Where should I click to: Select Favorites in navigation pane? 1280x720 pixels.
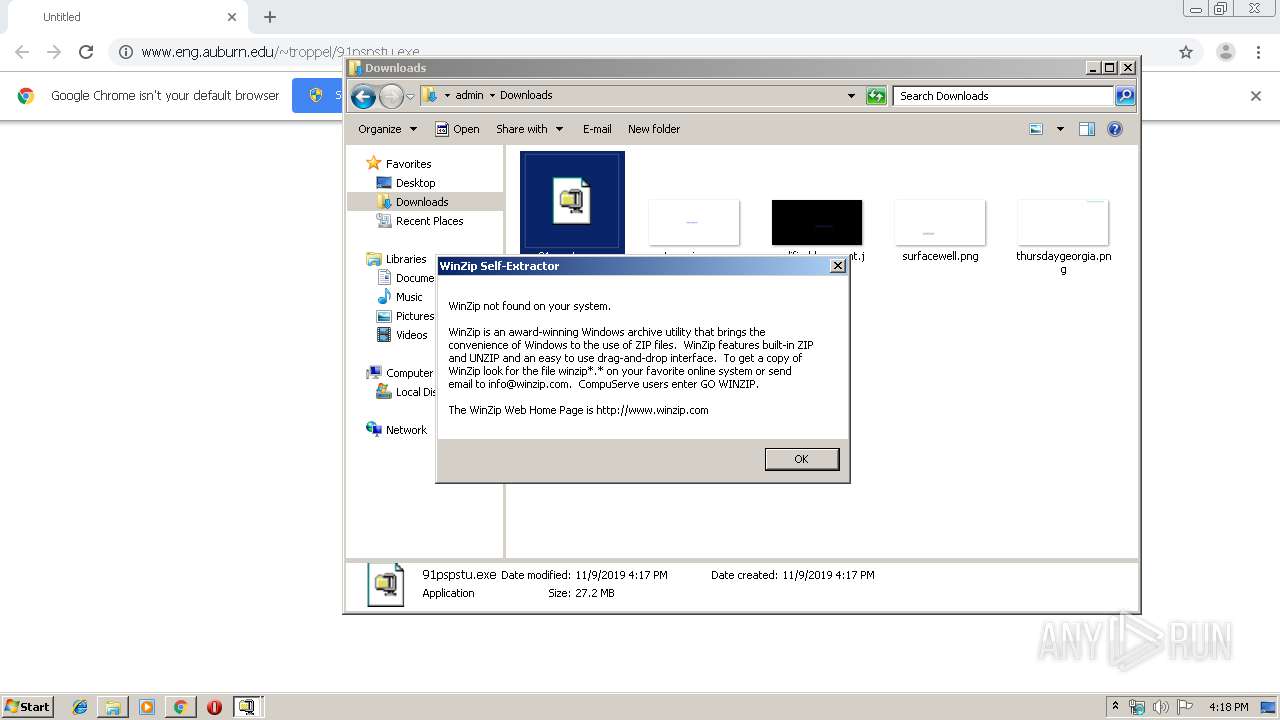point(399,163)
